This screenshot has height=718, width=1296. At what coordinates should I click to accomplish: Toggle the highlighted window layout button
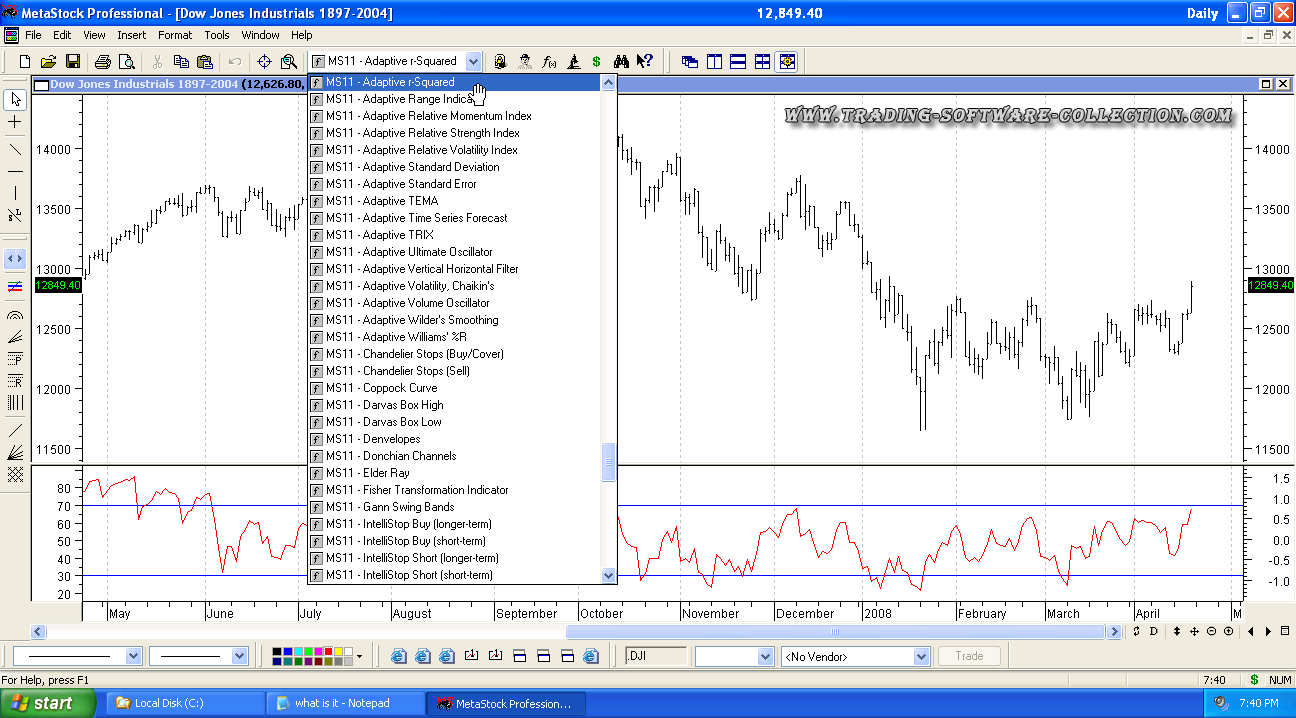(x=787, y=62)
